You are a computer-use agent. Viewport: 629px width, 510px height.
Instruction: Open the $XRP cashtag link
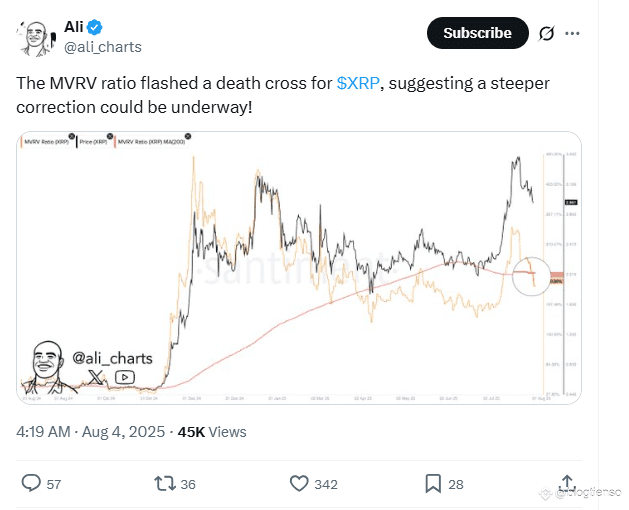(x=358, y=83)
